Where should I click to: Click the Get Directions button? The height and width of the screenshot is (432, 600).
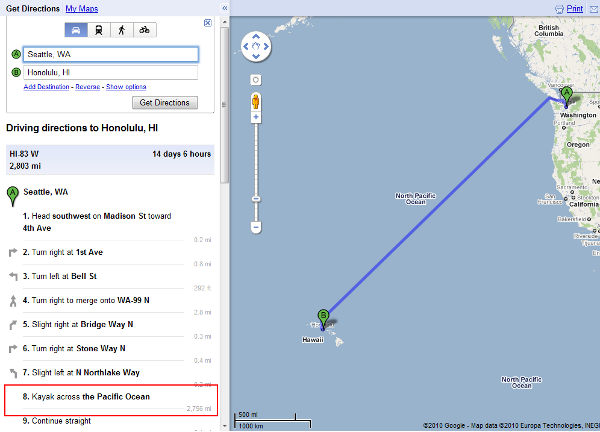pos(165,103)
